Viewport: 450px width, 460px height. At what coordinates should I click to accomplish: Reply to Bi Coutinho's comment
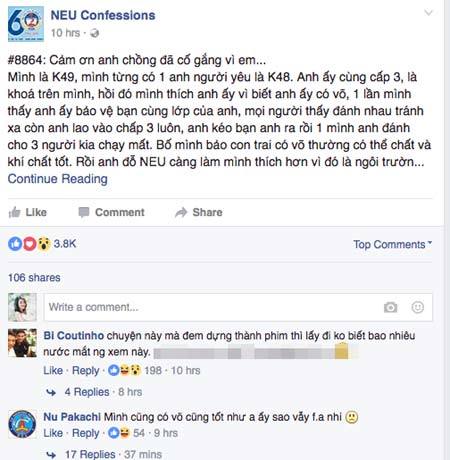tap(86, 370)
